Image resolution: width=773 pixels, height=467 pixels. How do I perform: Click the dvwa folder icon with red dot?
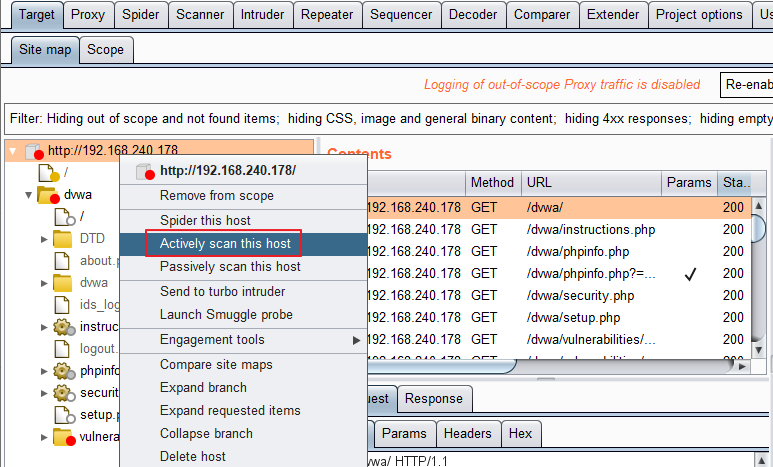[48, 195]
